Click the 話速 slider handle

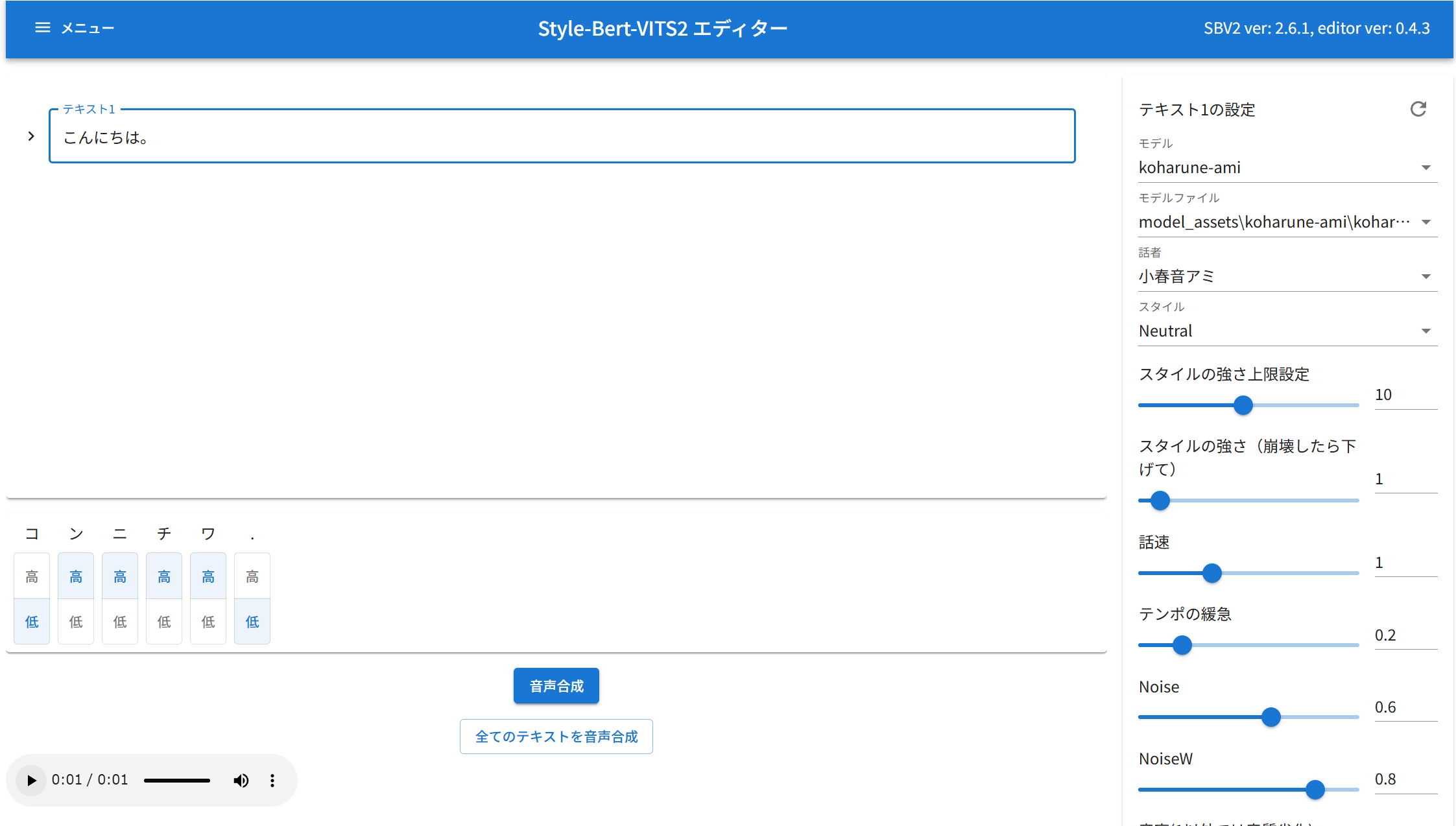point(1211,573)
